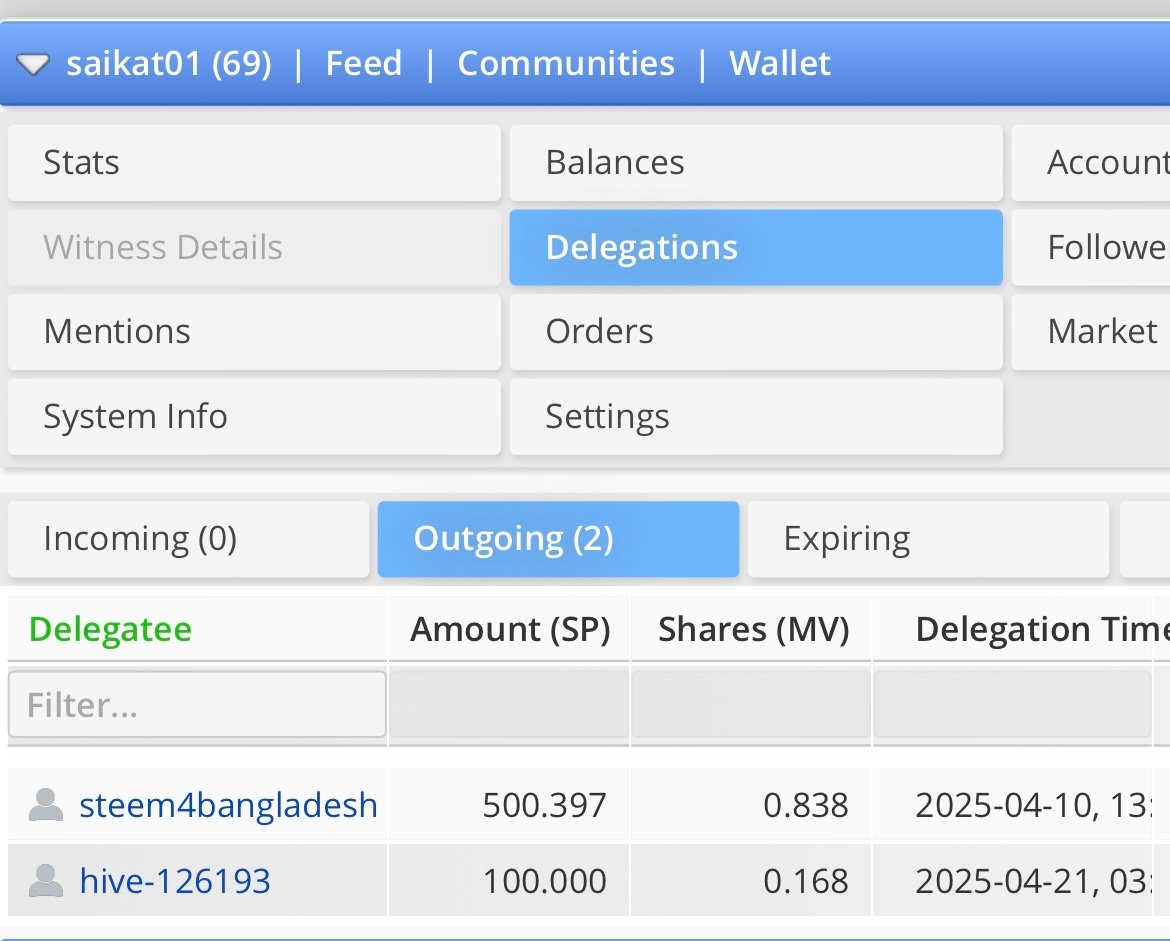Open the Followers tab

[1091, 247]
